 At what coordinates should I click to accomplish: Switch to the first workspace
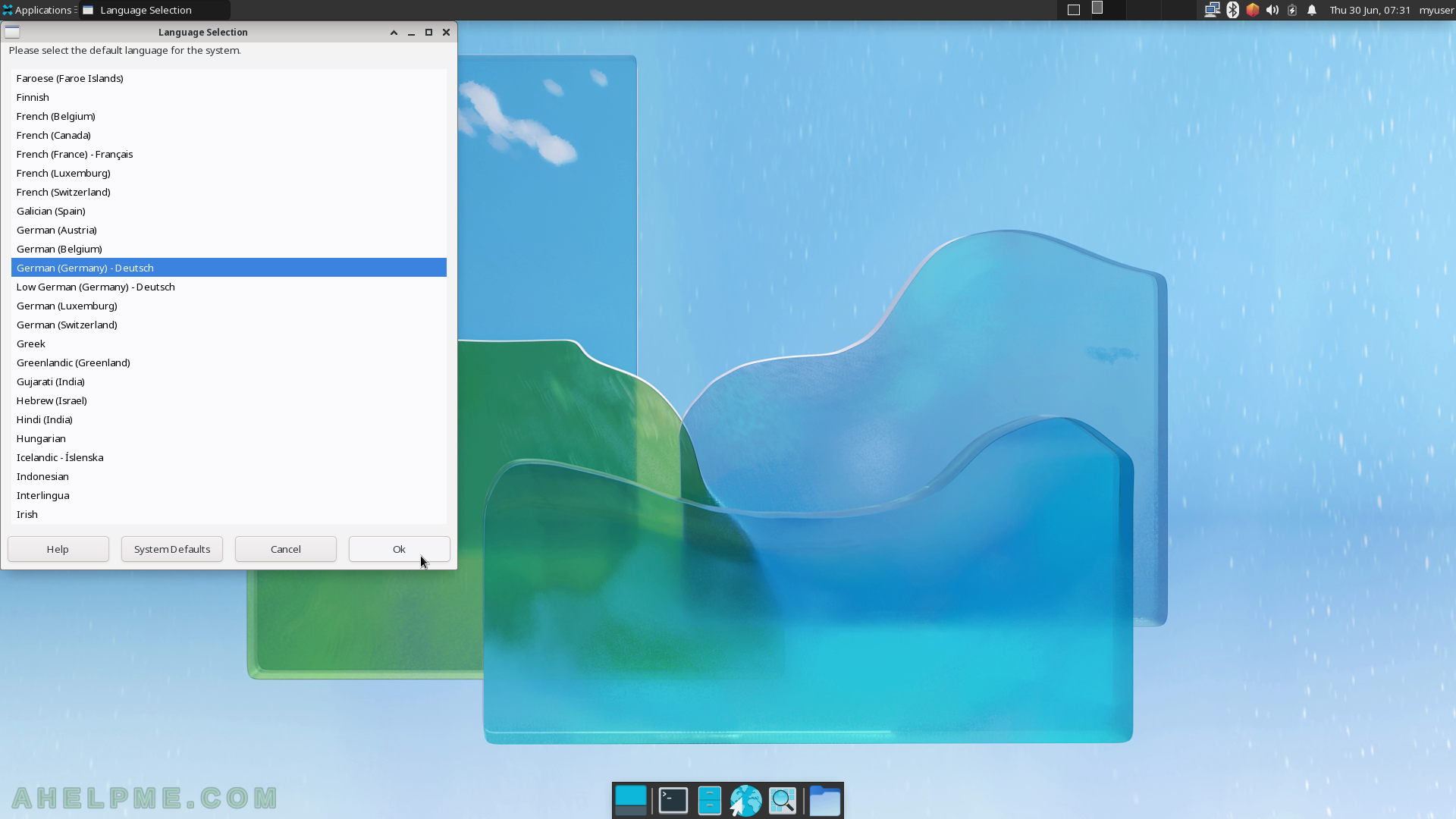click(1074, 10)
